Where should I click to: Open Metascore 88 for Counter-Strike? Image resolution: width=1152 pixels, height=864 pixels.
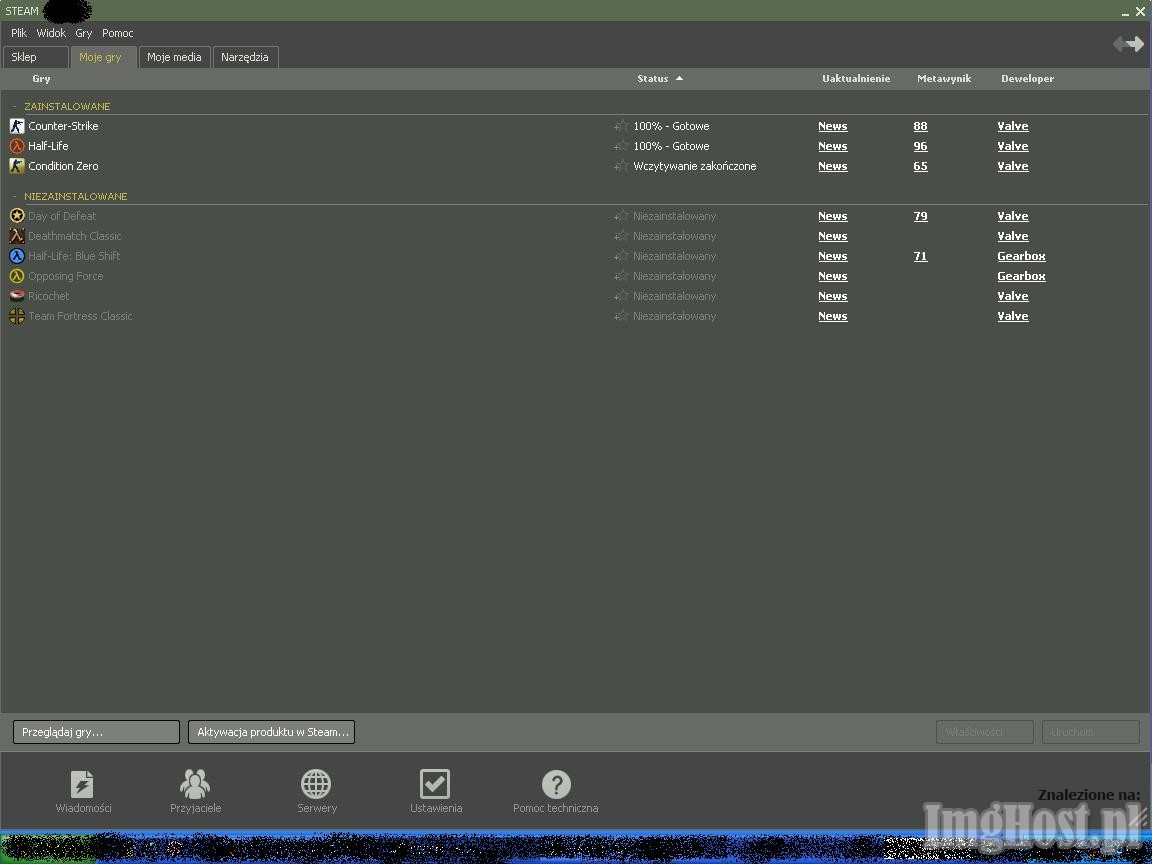(920, 126)
